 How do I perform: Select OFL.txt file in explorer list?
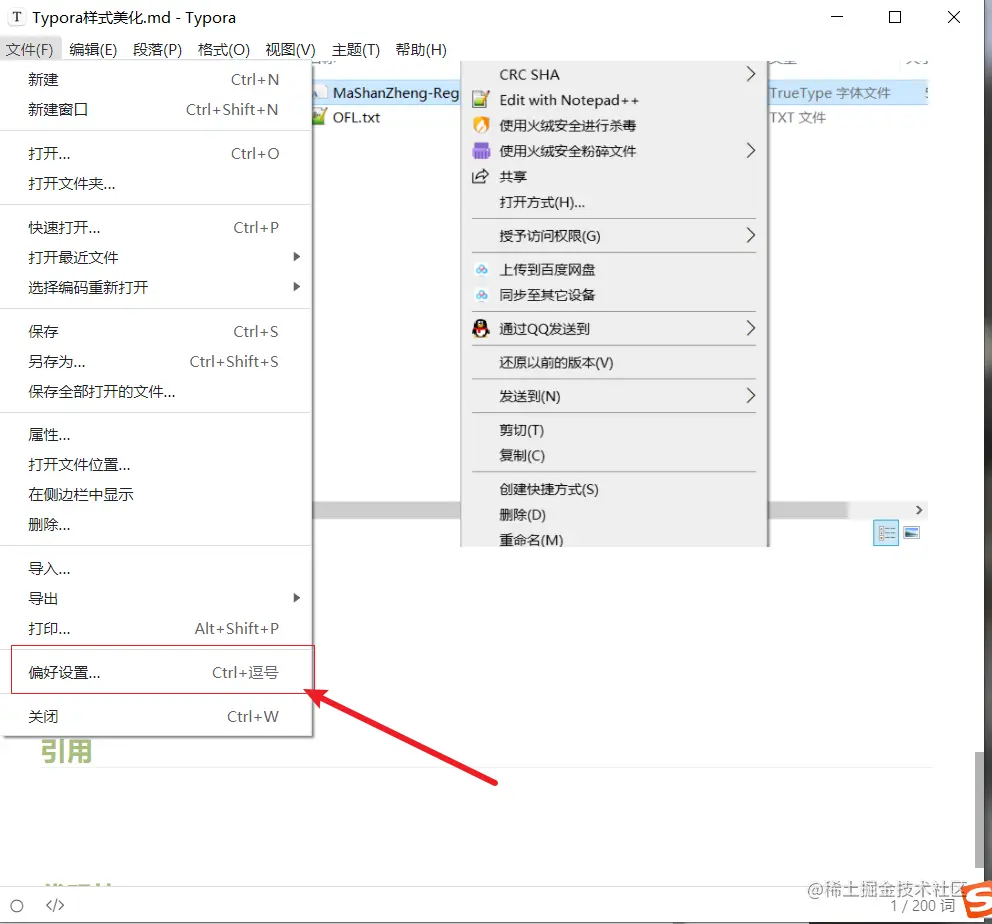(356, 118)
